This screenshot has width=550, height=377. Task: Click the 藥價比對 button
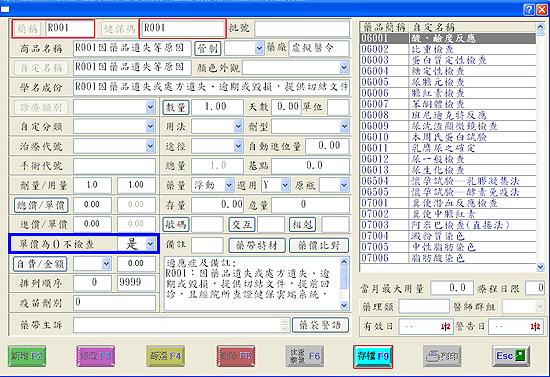[x=319, y=245]
